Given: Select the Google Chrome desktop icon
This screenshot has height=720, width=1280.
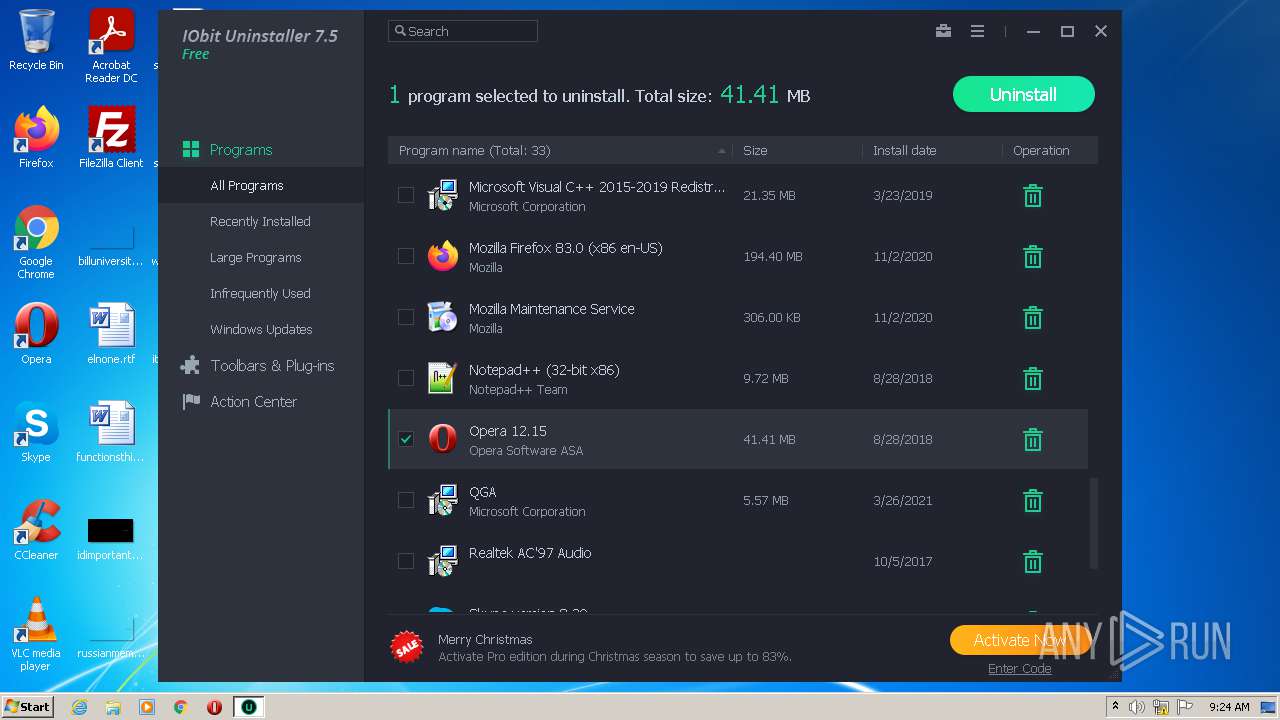Looking at the screenshot, I should tap(36, 242).
